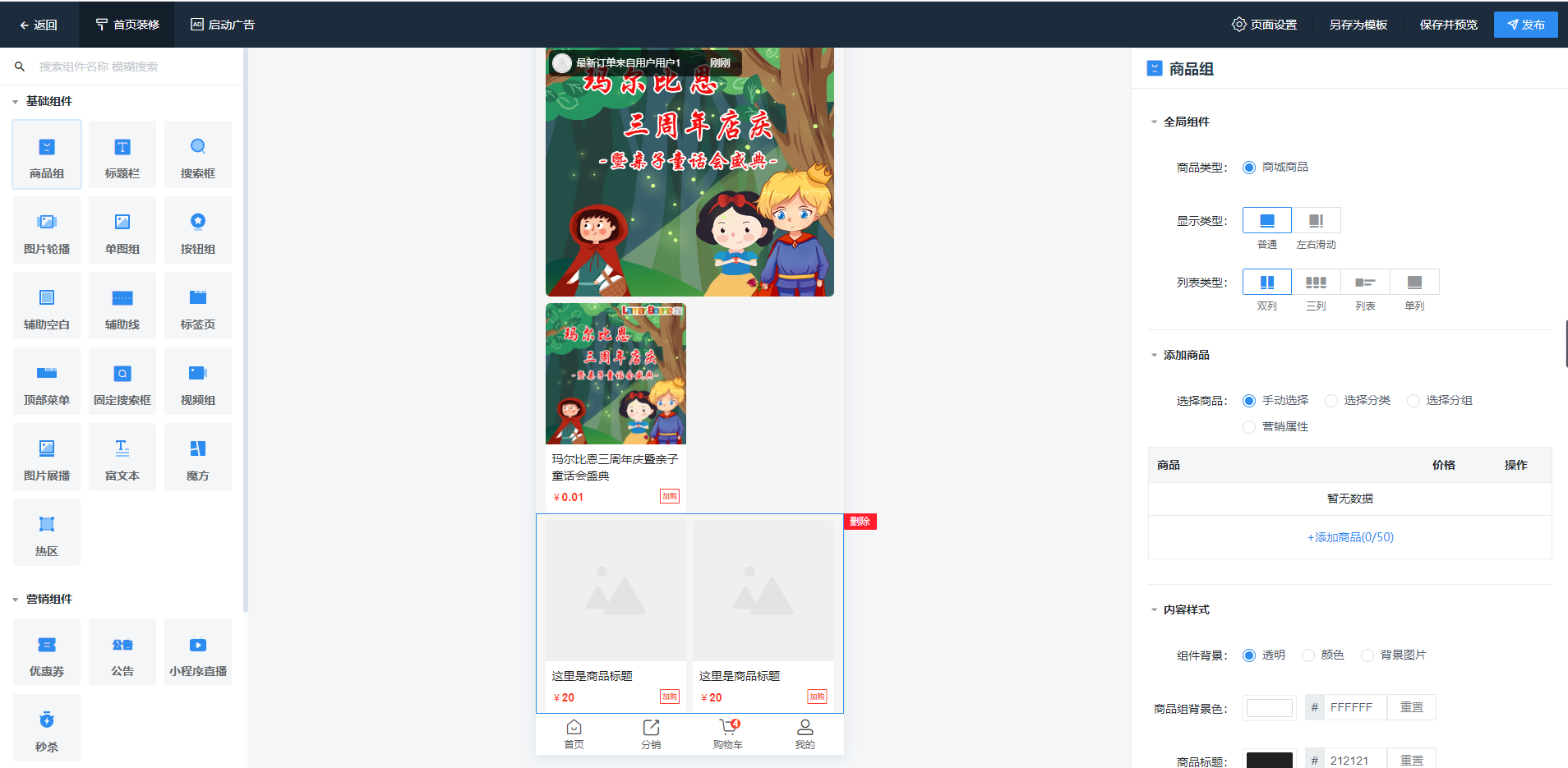Add the 视频组 video component

click(x=198, y=381)
